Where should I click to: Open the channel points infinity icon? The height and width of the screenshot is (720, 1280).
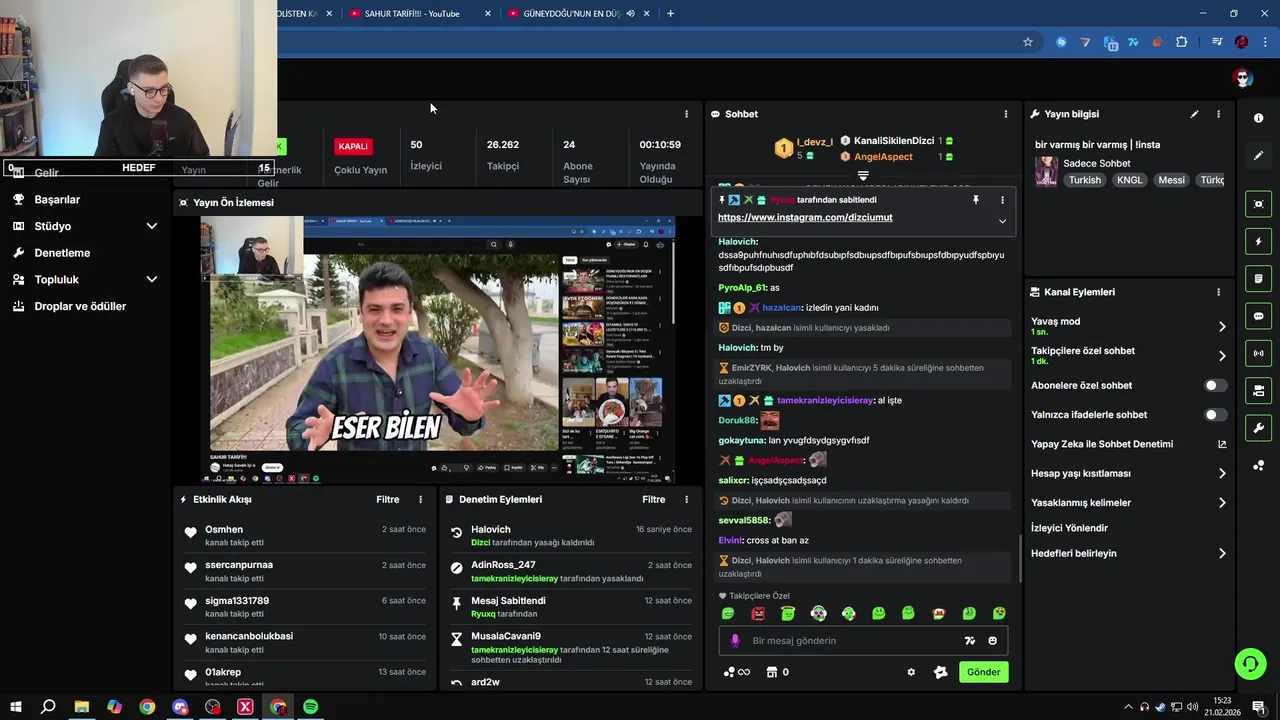point(736,672)
